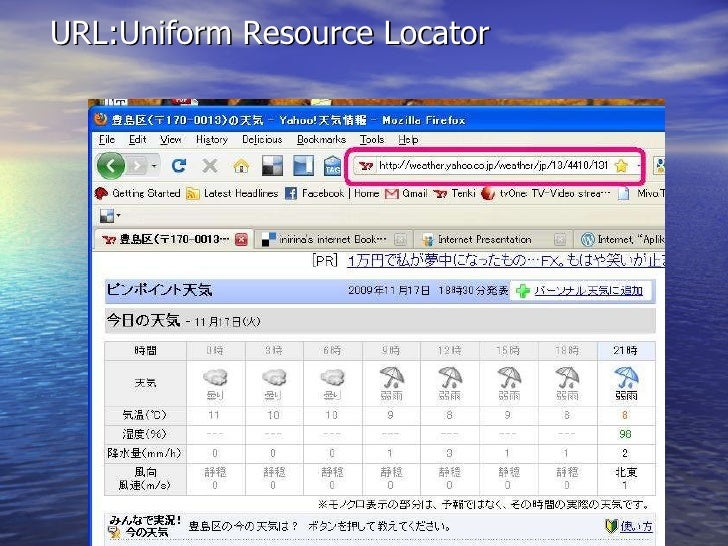The image size is (728, 546).
Task: Click the ピンポイント天気 header
Action: (x=159, y=290)
